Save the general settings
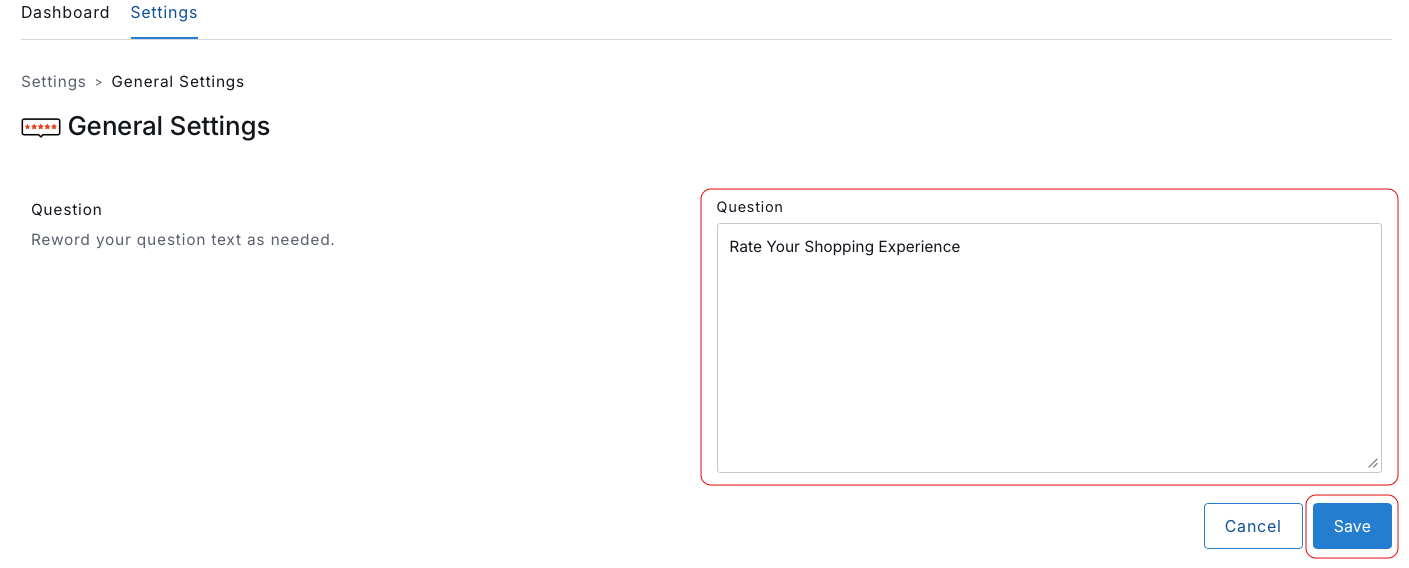 click(x=1352, y=526)
